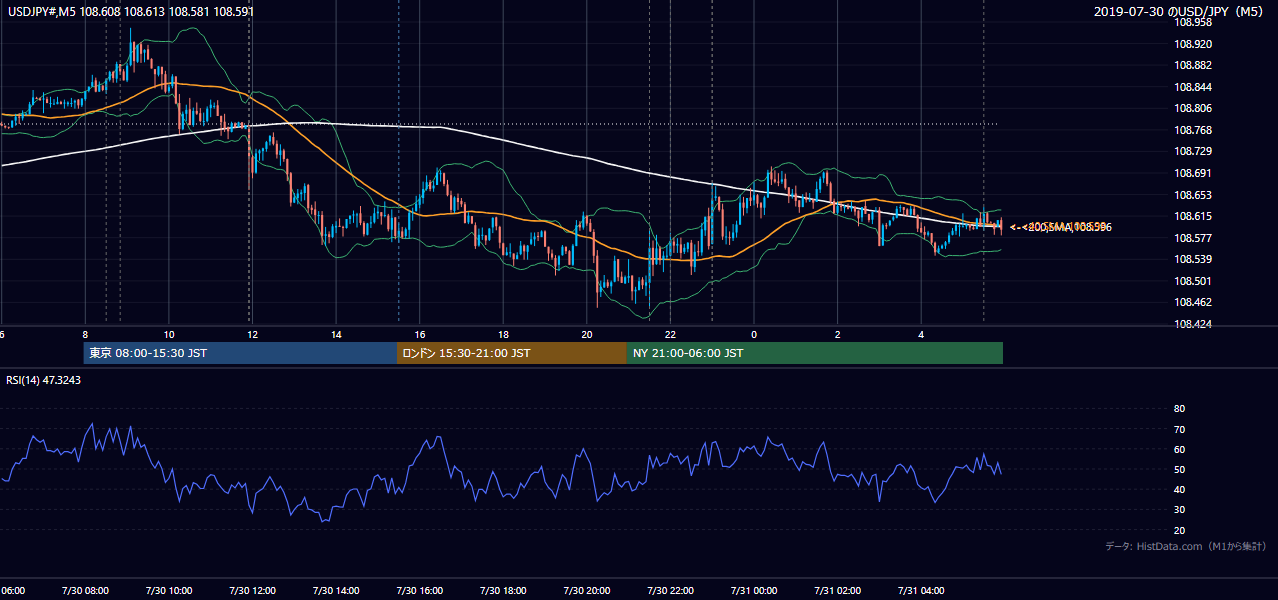
Task: Click the RSI(14) 47.3243 indicator label
Action: 43,380
